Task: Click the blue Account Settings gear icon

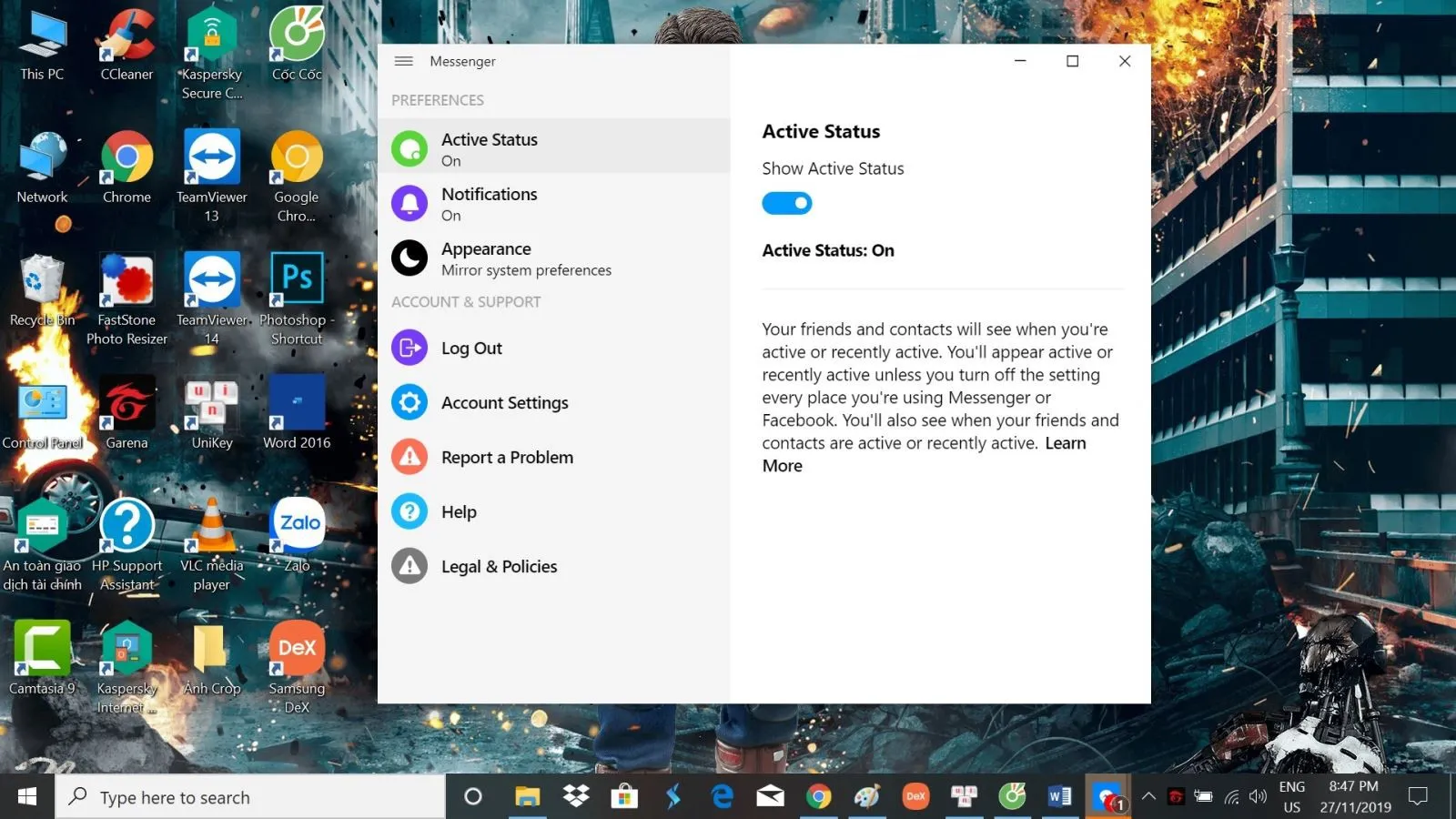Action: 409,402
